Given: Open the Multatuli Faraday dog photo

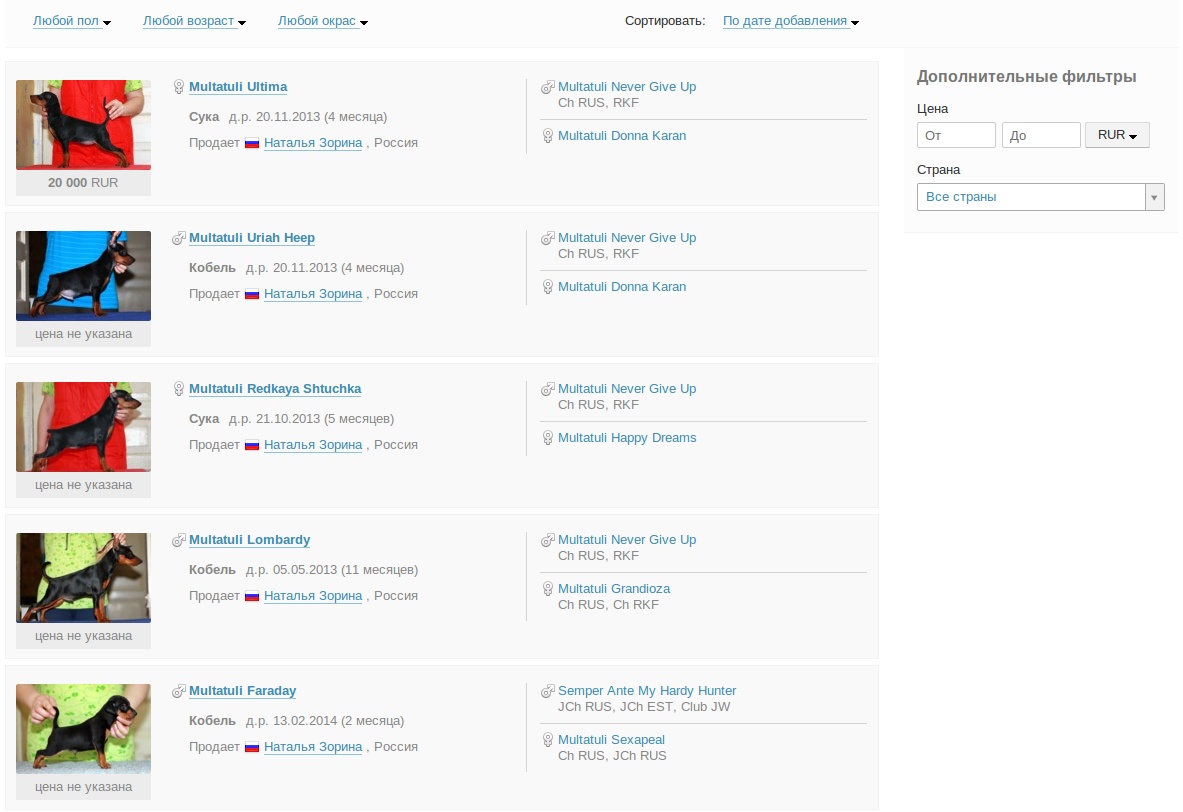Looking at the screenshot, I should tap(83, 728).
